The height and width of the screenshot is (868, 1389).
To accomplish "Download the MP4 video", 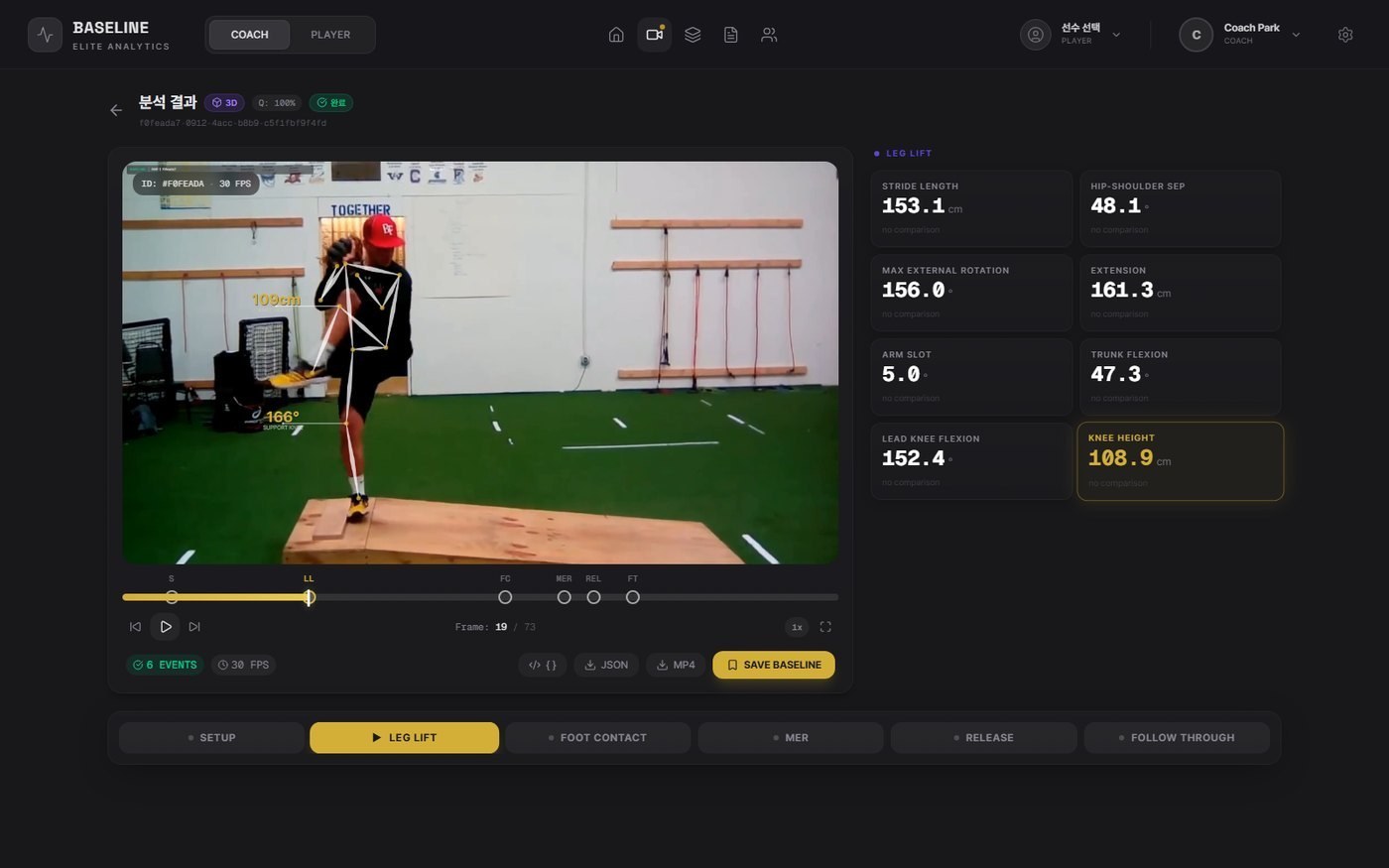I will click(x=676, y=665).
